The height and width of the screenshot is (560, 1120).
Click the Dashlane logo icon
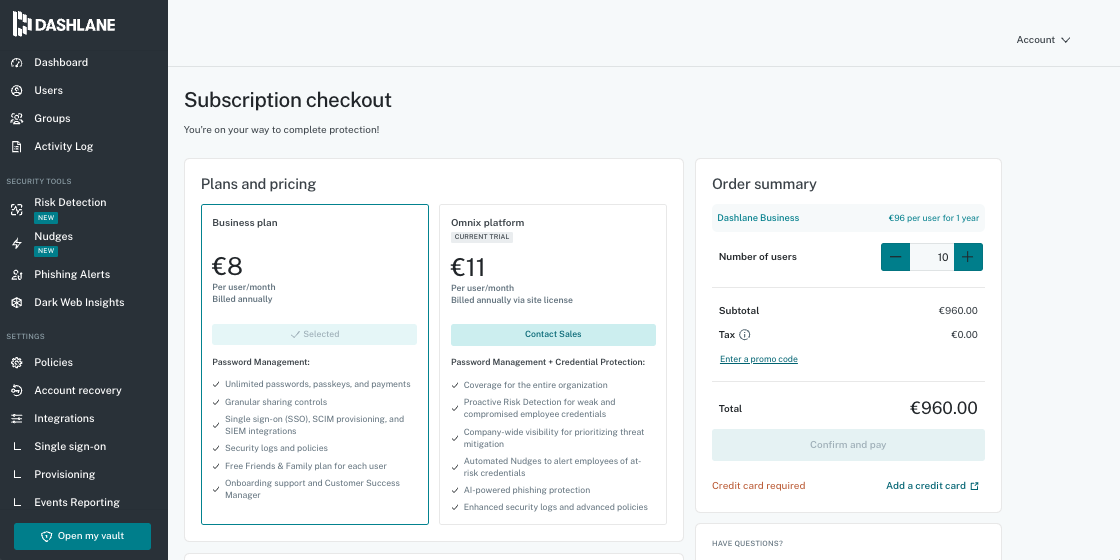pos(21,24)
